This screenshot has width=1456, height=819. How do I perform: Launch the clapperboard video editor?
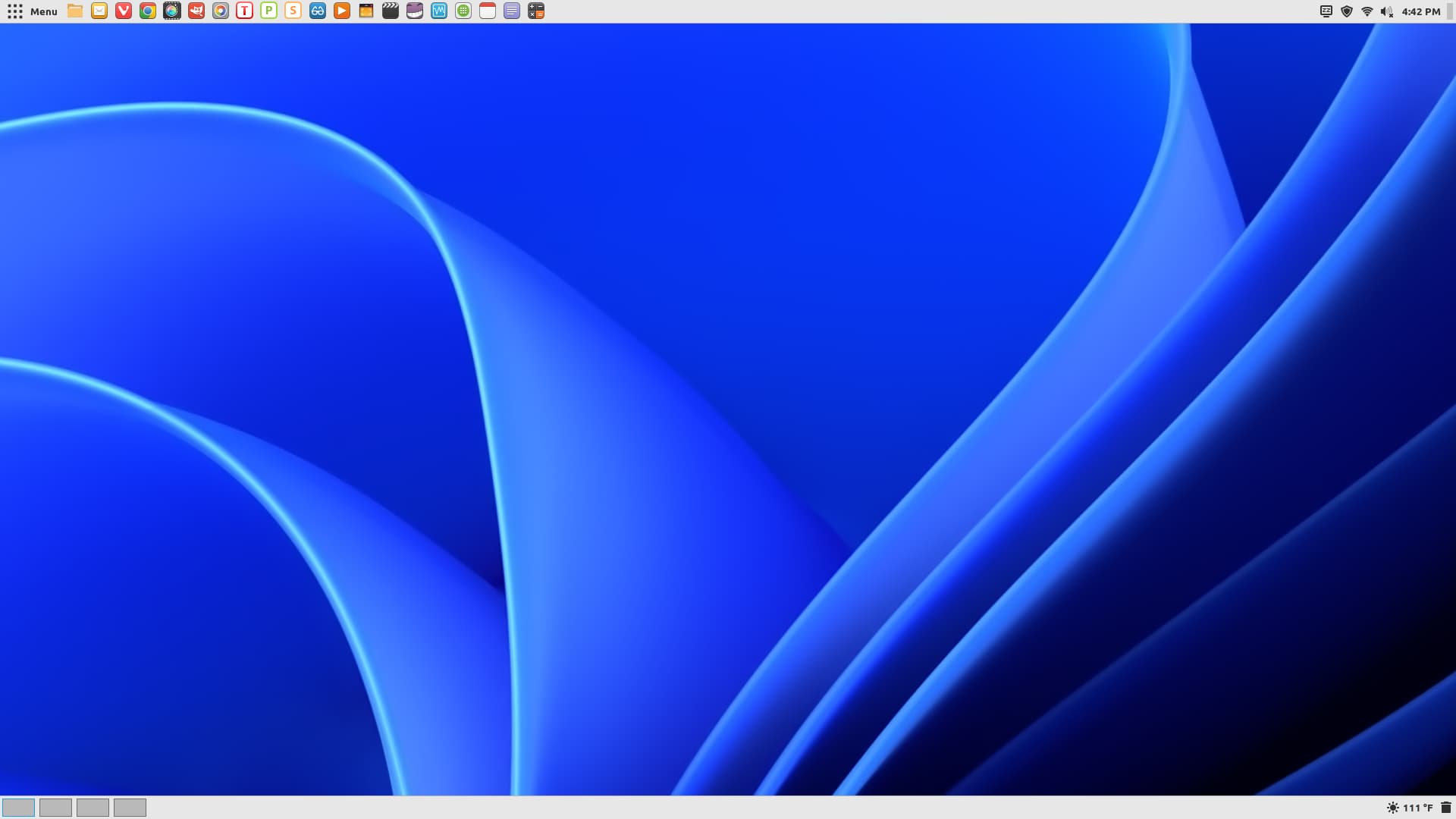(391, 11)
